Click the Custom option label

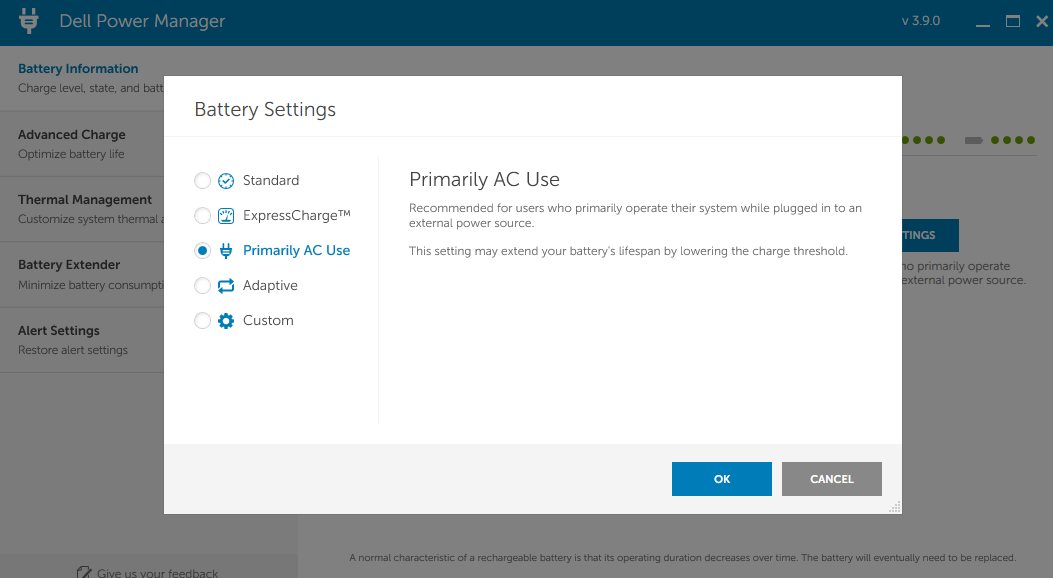point(268,320)
